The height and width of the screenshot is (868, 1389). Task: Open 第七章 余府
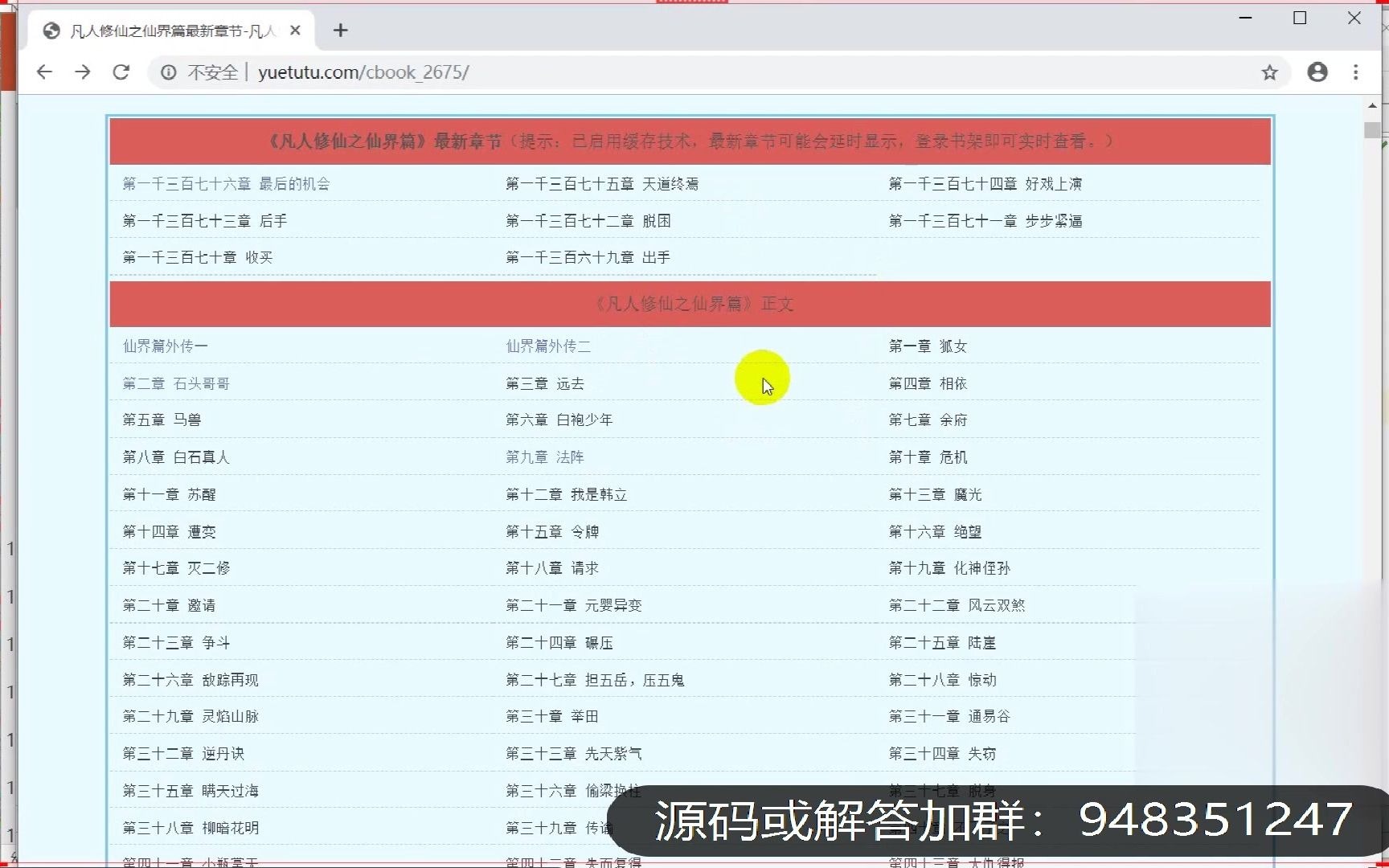[928, 420]
